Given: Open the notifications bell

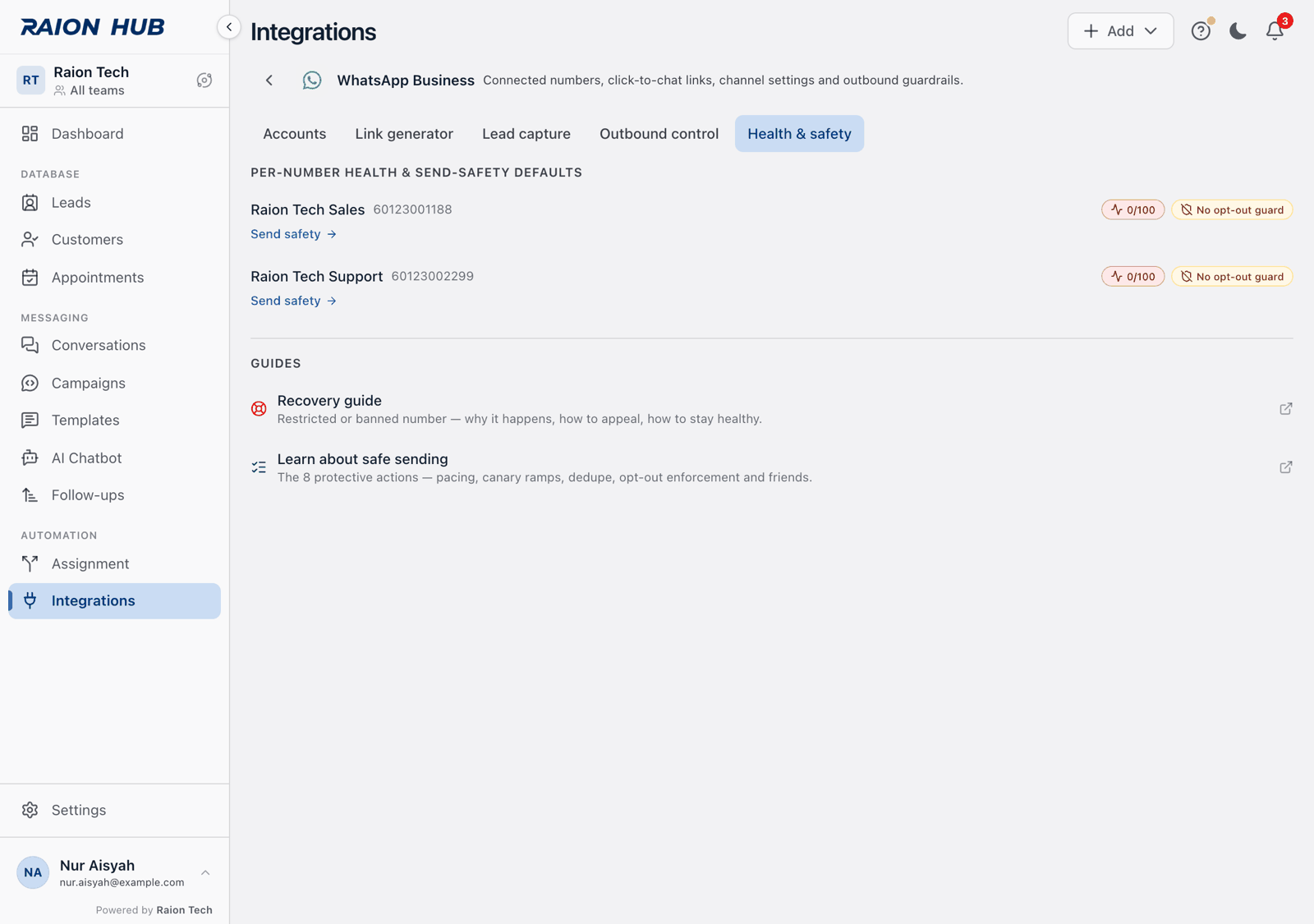Looking at the screenshot, I should click(x=1275, y=31).
